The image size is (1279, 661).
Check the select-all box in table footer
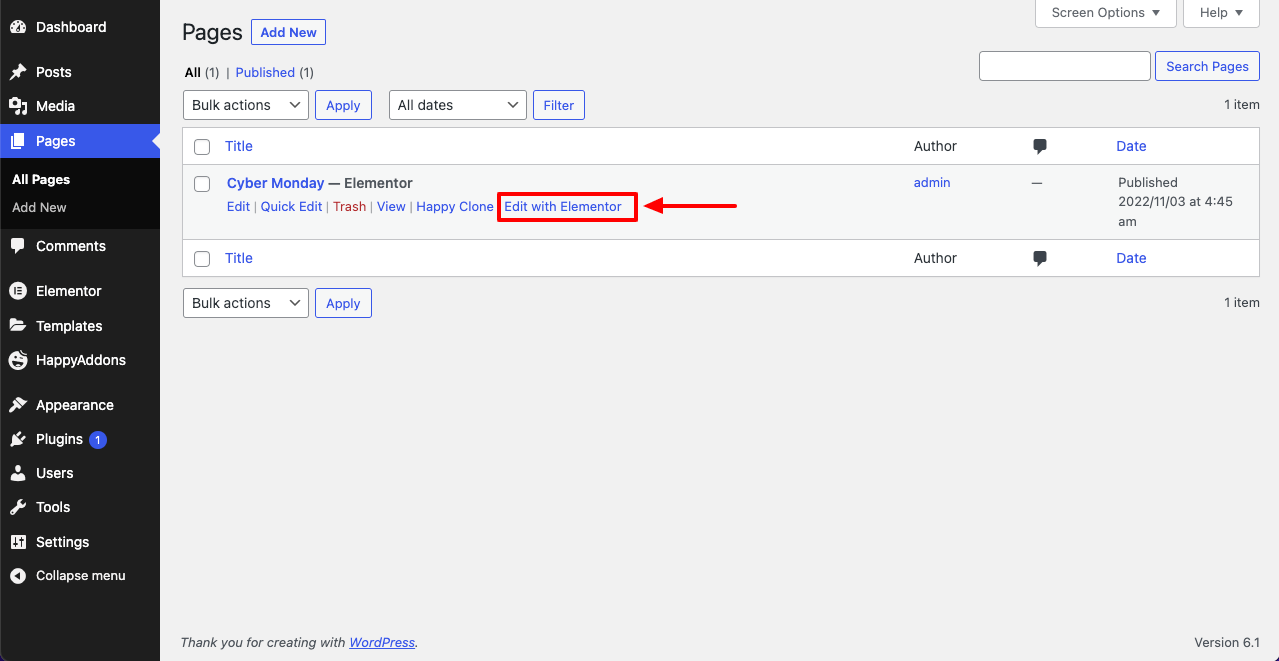(202, 259)
